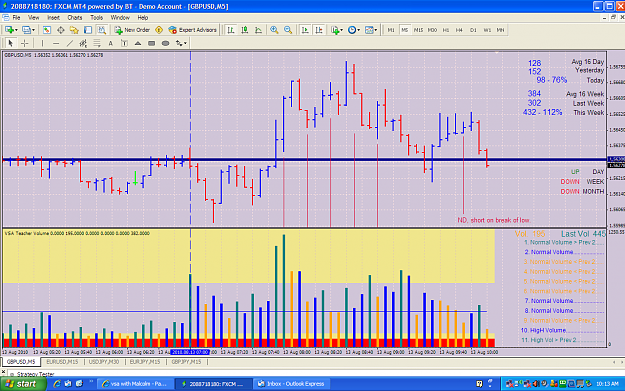Toggle the Data Window crosshair icon
This screenshot has width=625, height=391.
(61, 30)
